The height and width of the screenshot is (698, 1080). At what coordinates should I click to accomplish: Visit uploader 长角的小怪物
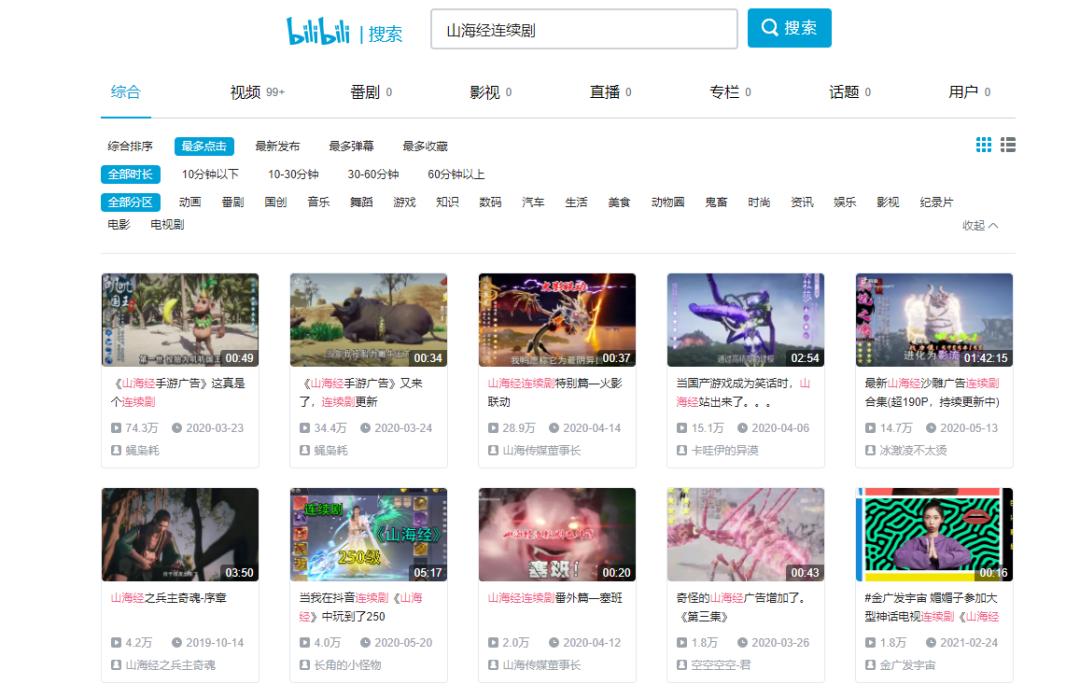click(348, 665)
